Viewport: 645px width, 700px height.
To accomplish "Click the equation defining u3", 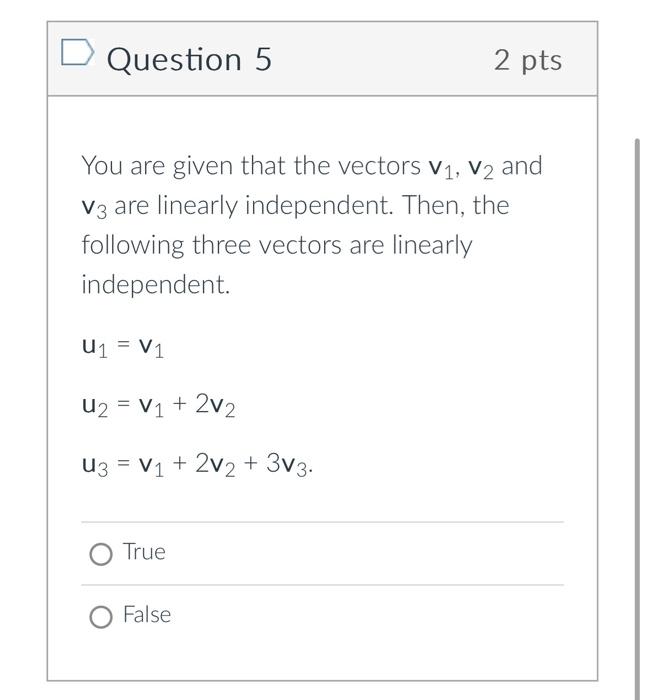I will (x=197, y=465).
